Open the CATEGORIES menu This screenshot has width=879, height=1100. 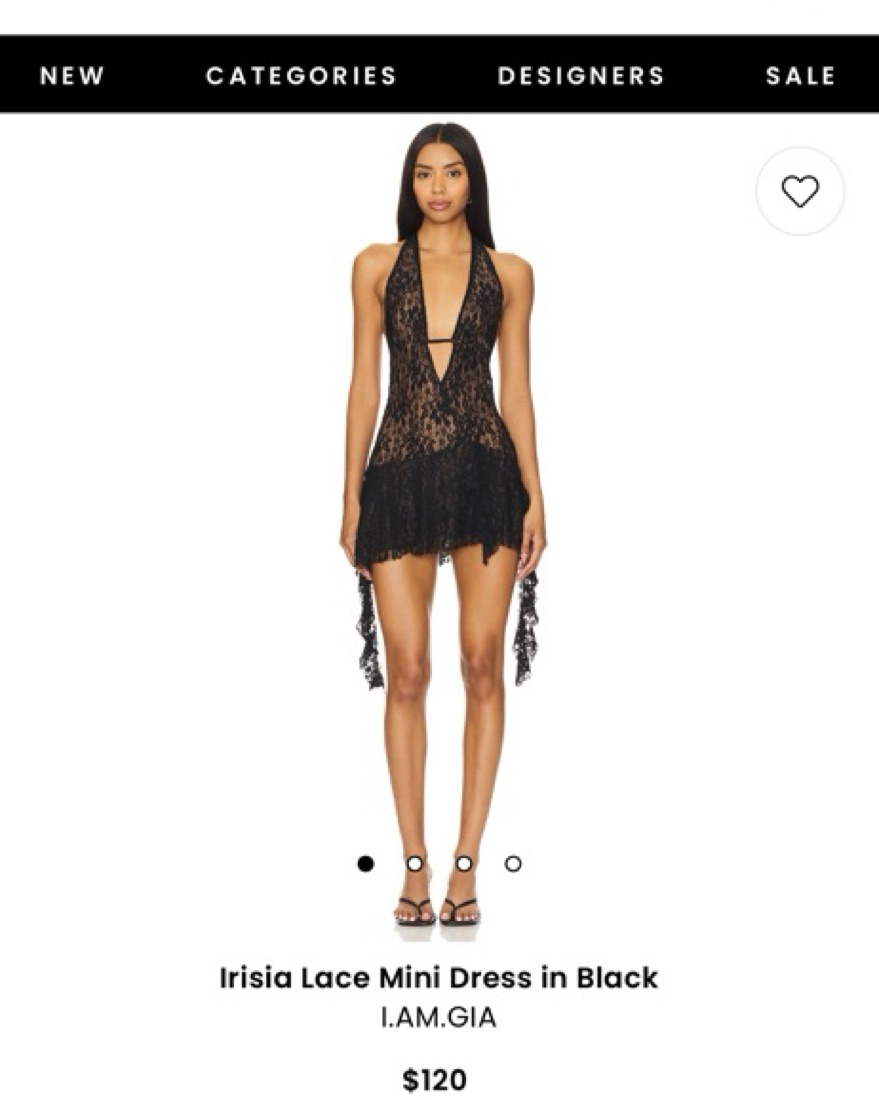point(302,75)
